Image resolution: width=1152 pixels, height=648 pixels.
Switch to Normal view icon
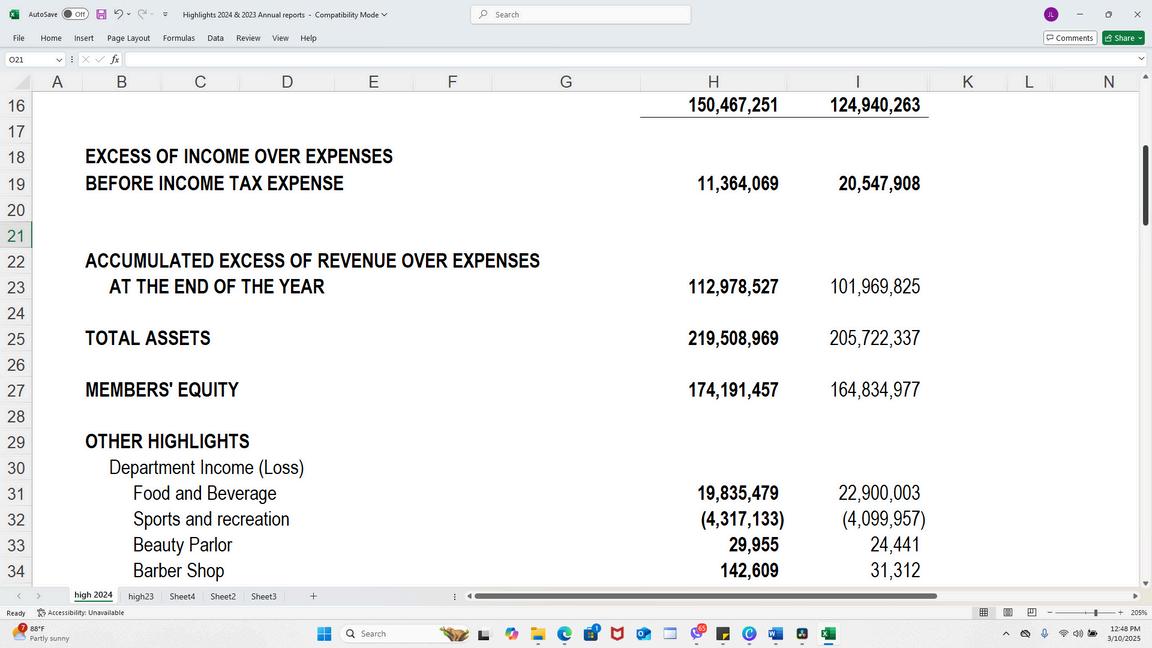click(x=984, y=612)
